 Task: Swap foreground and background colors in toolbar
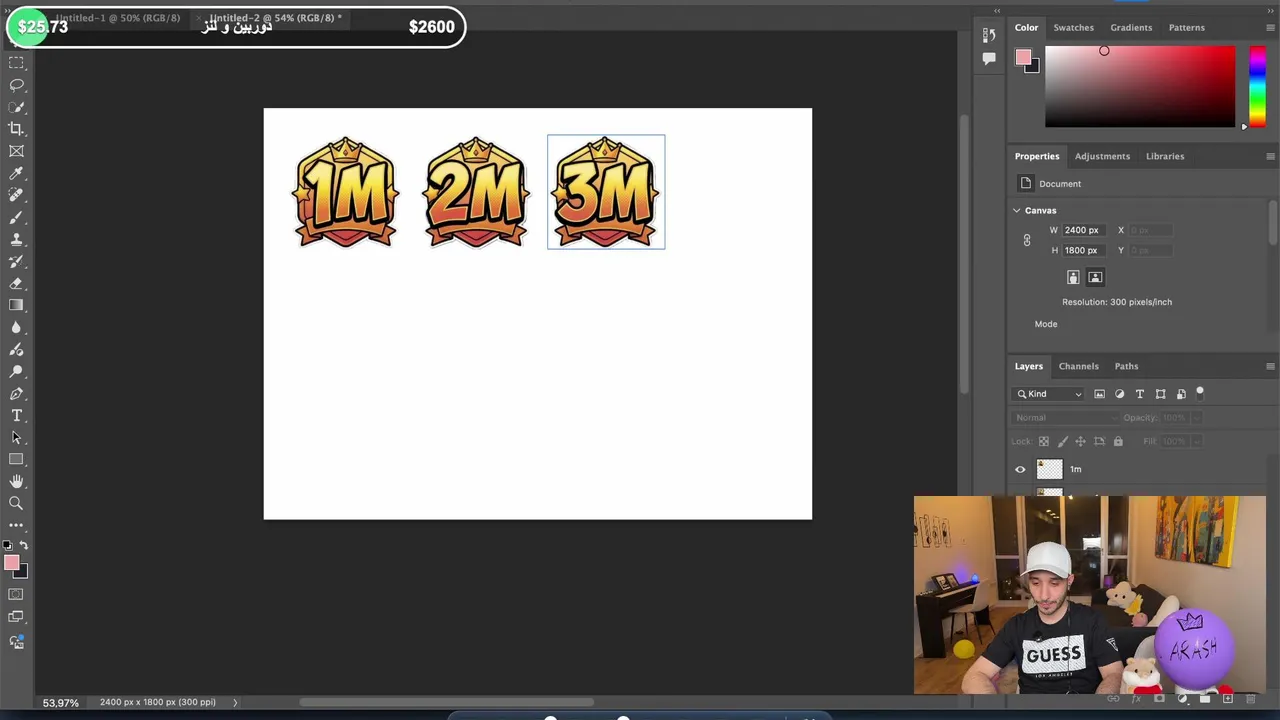pos(25,546)
